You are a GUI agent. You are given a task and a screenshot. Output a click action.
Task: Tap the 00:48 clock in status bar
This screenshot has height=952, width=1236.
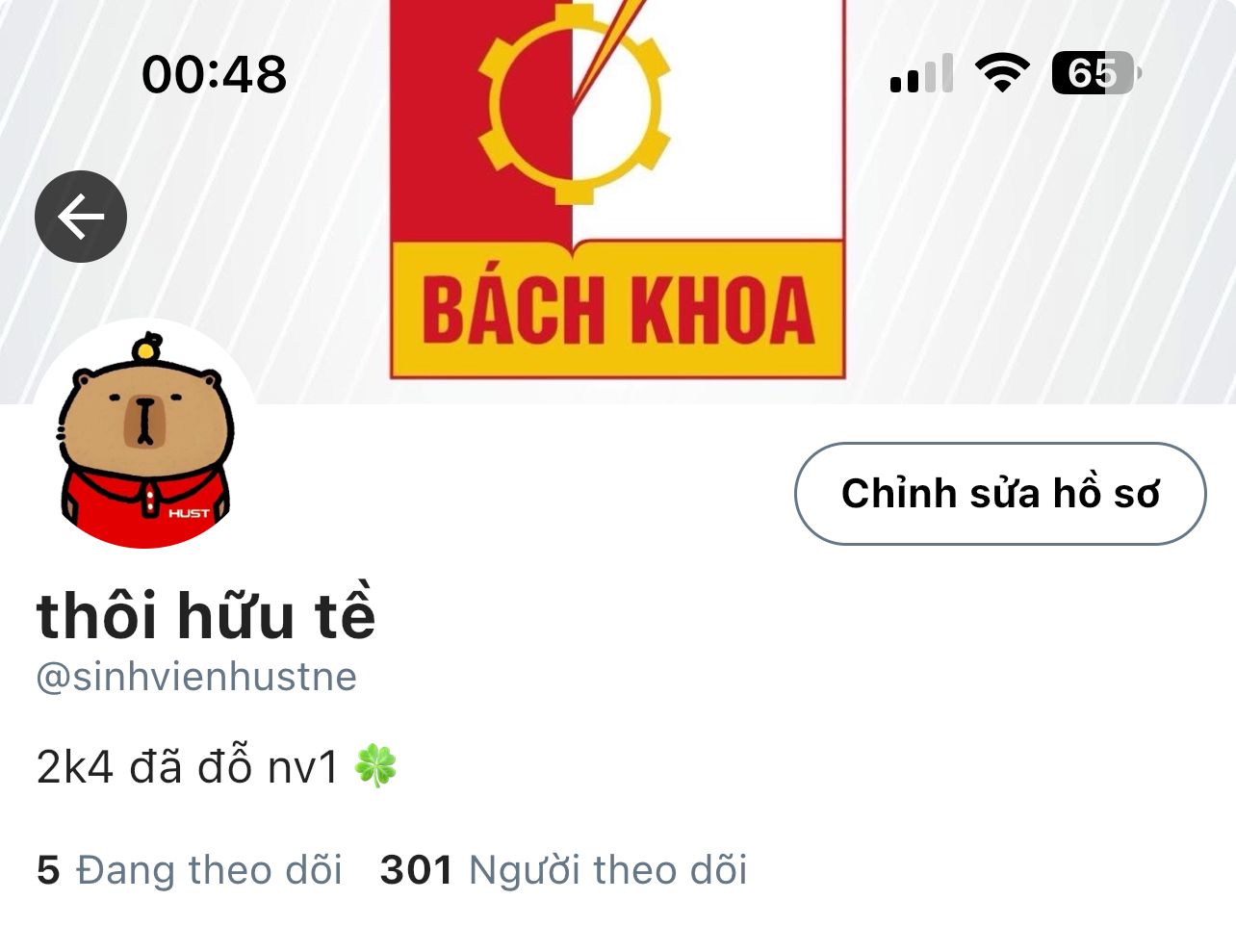[x=214, y=74]
